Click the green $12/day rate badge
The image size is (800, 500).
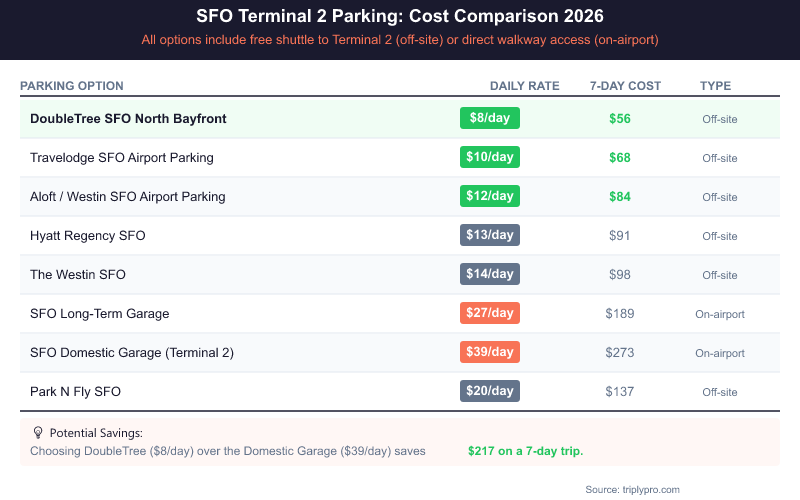point(490,196)
